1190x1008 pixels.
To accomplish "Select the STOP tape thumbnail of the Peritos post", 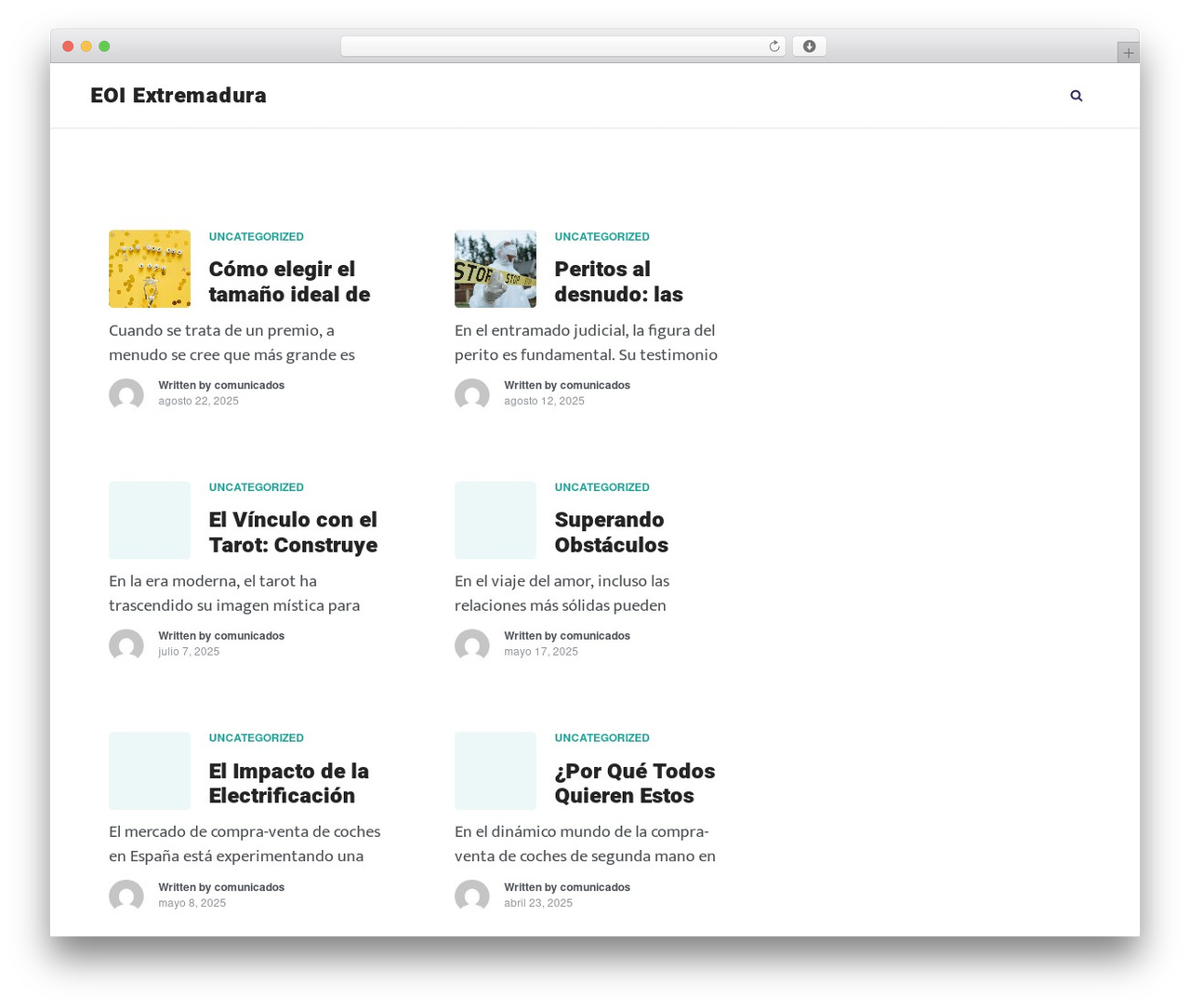I will pyautogui.click(x=496, y=269).
